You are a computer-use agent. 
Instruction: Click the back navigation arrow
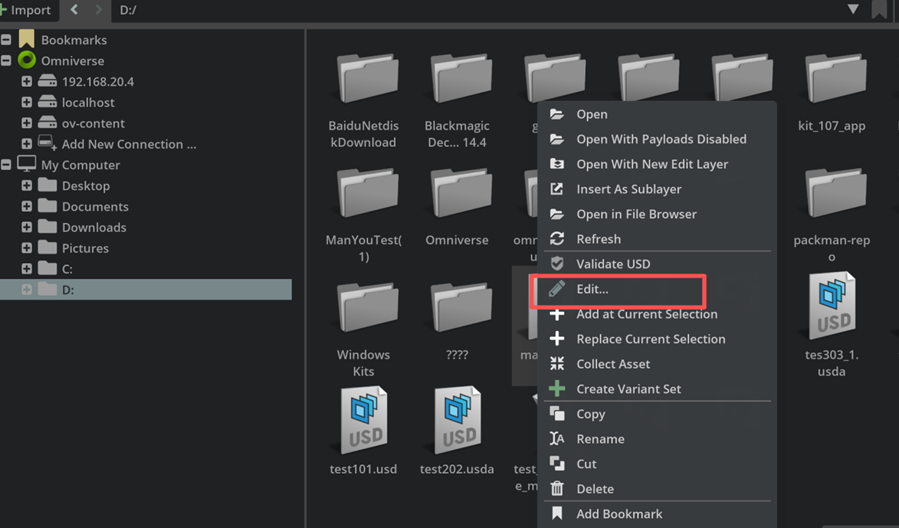(74, 10)
